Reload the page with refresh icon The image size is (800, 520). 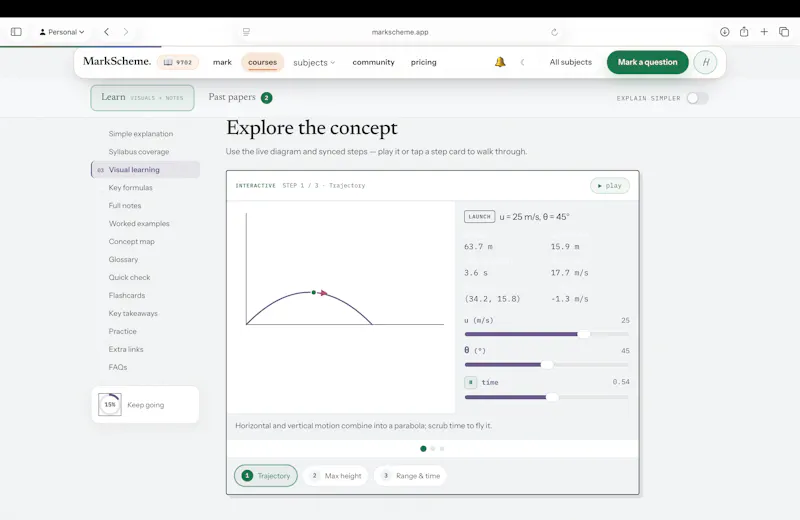pos(555,32)
